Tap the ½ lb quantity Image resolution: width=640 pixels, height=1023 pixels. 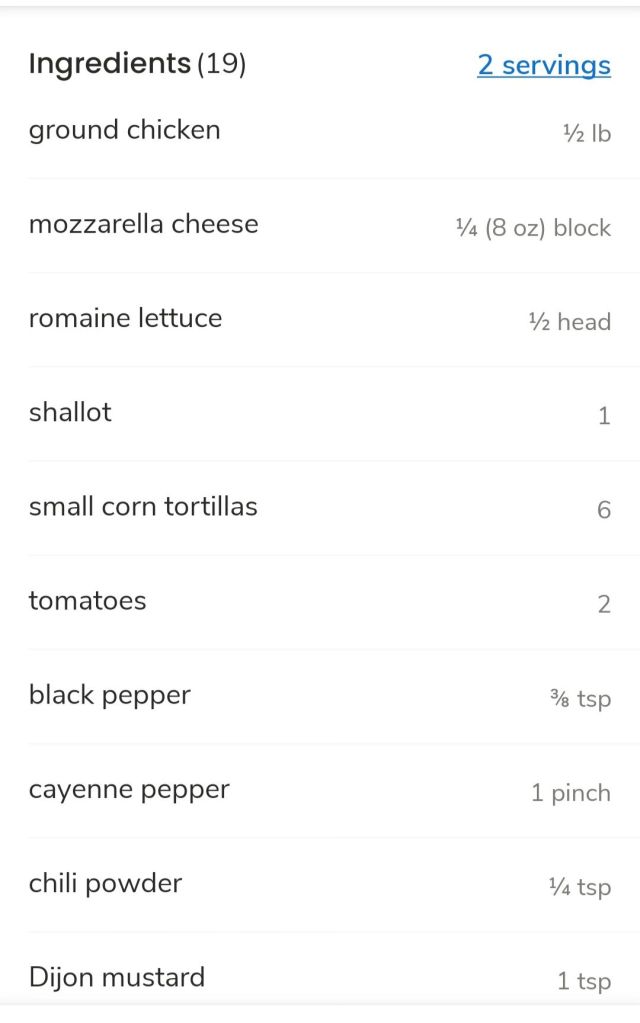coord(587,133)
